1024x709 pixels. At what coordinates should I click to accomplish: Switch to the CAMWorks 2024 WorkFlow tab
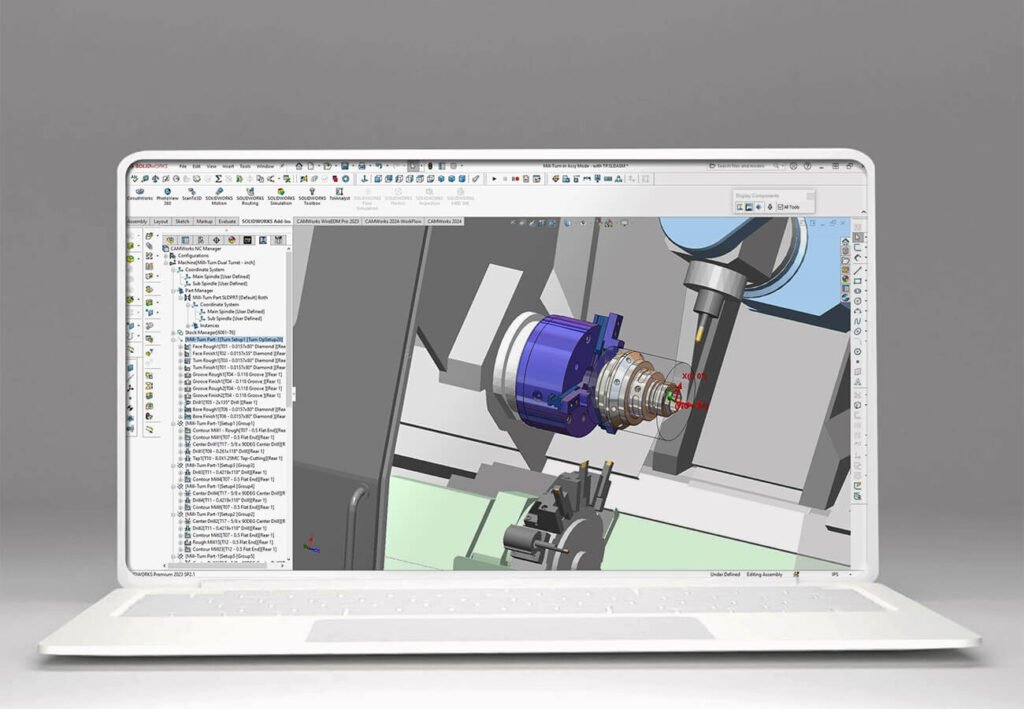pyautogui.click(x=390, y=220)
